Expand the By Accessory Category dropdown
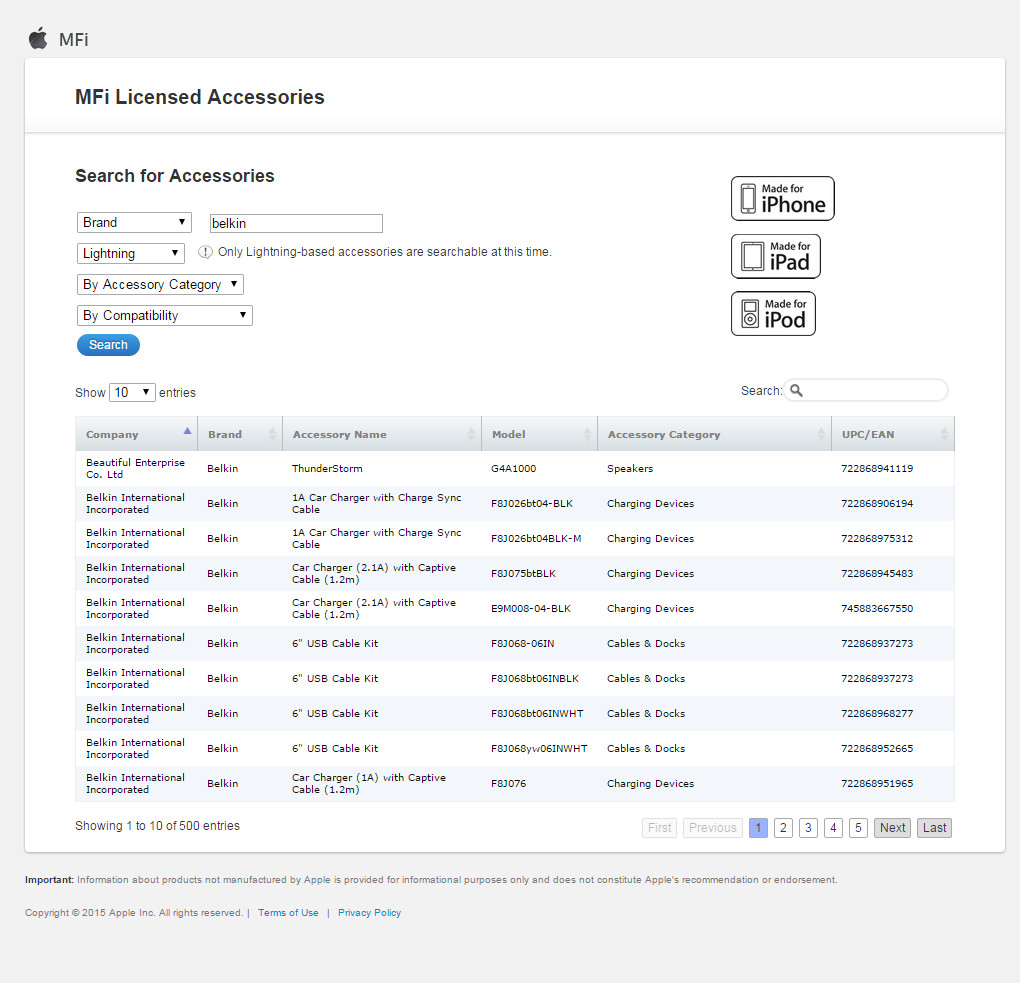This screenshot has width=1020, height=983. point(160,284)
